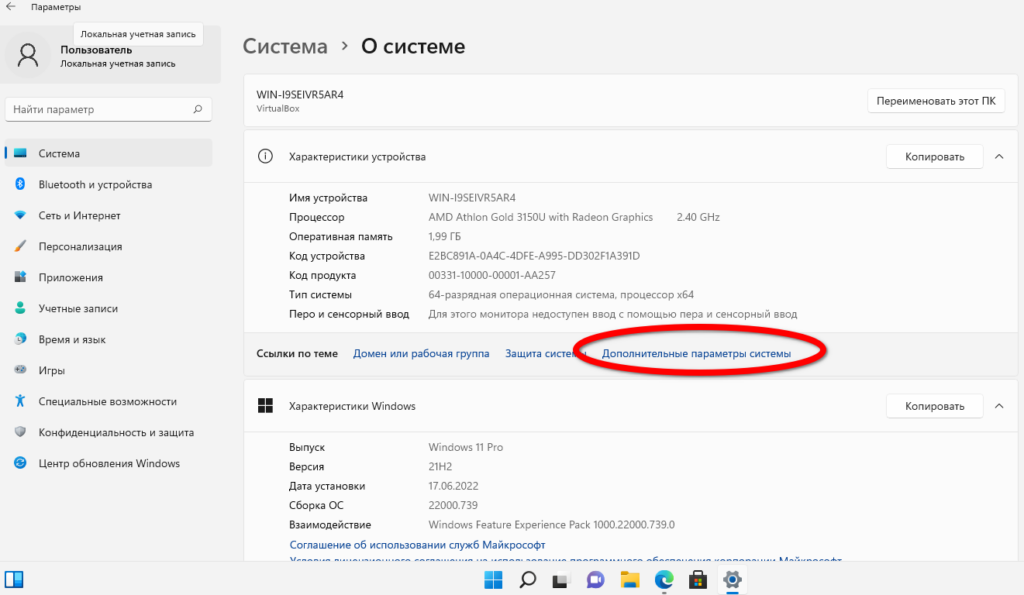Image resolution: width=1024 pixels, height=595 pixels.
Task: Open Microsoft Store in taskbar
Action: pyautogui.click(x=697, y=579)
